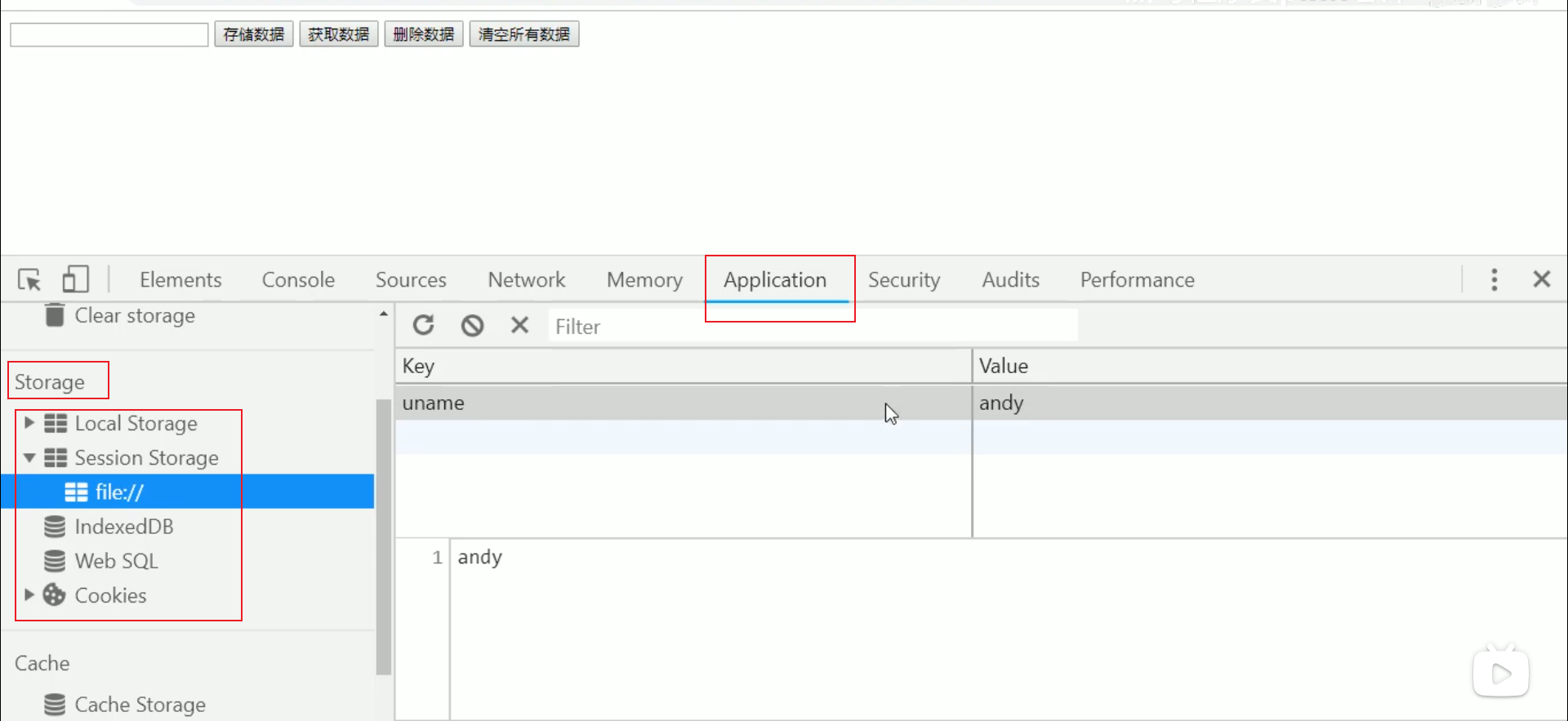1568x721 pixels.
Task: Clear all entries with the circle-slash icon
Action: (x=472, y=326)
